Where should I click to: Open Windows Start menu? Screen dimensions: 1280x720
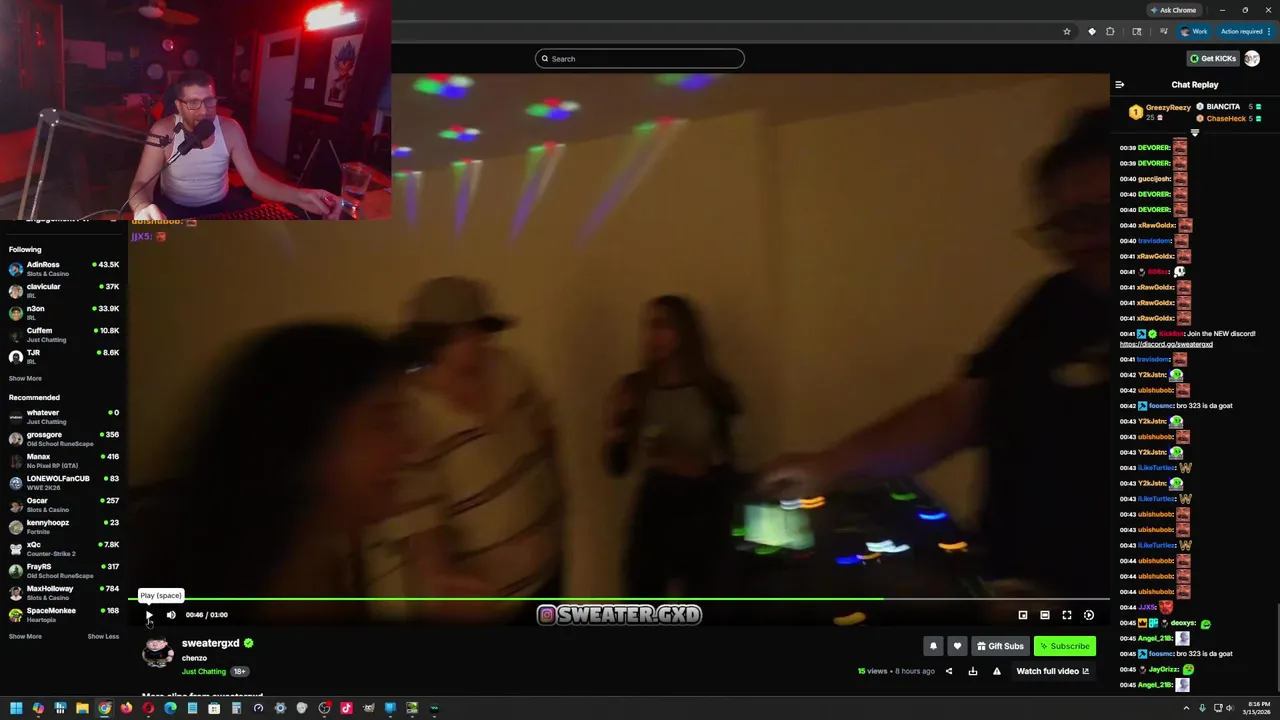tap(16, 708)
